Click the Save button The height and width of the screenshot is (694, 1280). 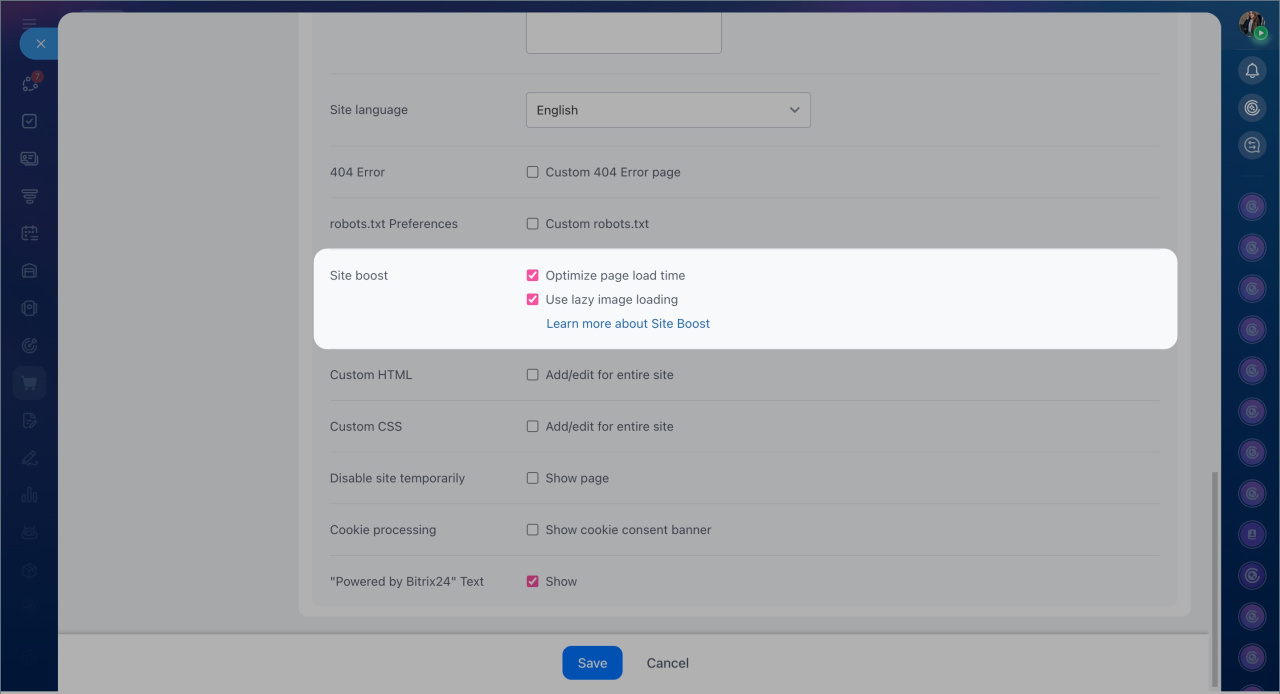pyautogui.click(x=592, y=663)
